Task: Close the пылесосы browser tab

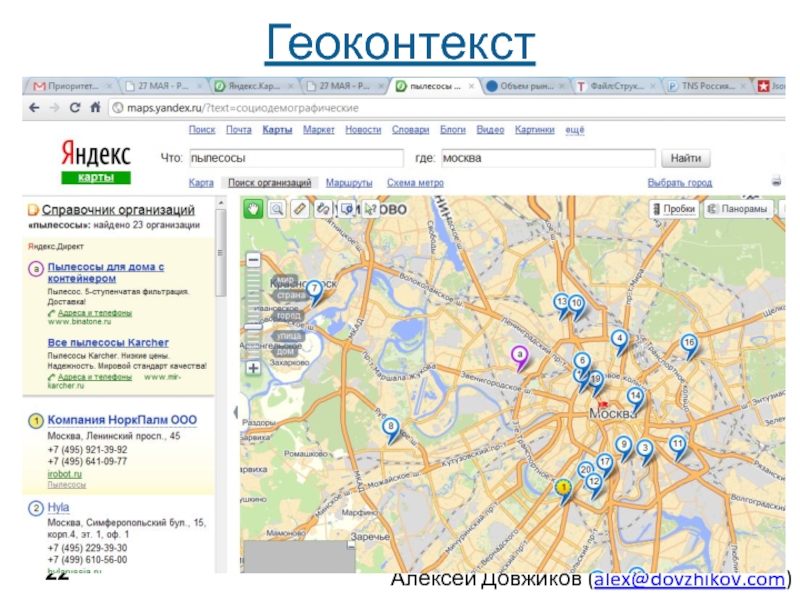Action: click(471, 86)
